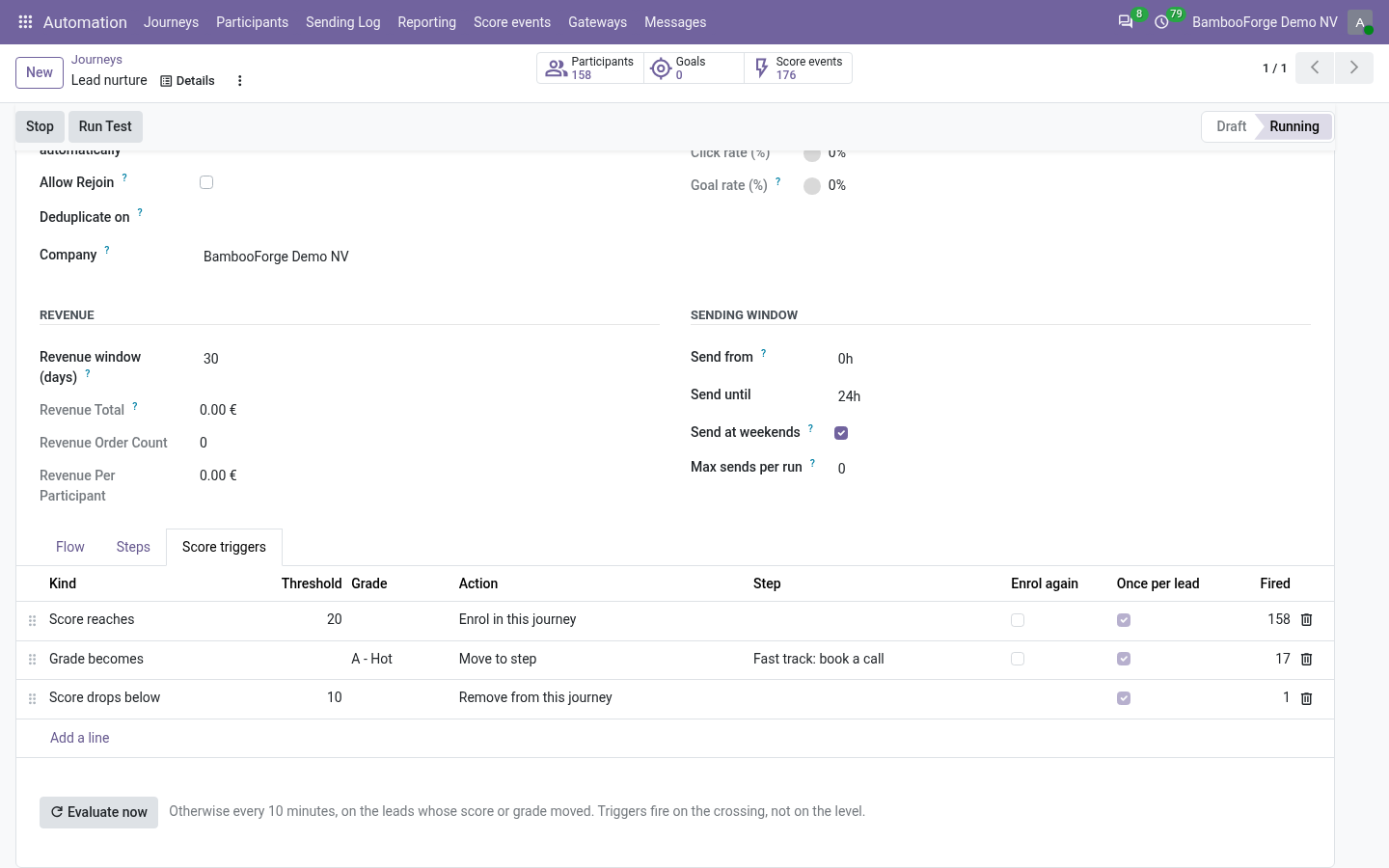Image resolution: width=1389 pixels, height=868 pixels.
Task: Open the conversations icon with badge 8
Action: click(x=1126, y=21)
